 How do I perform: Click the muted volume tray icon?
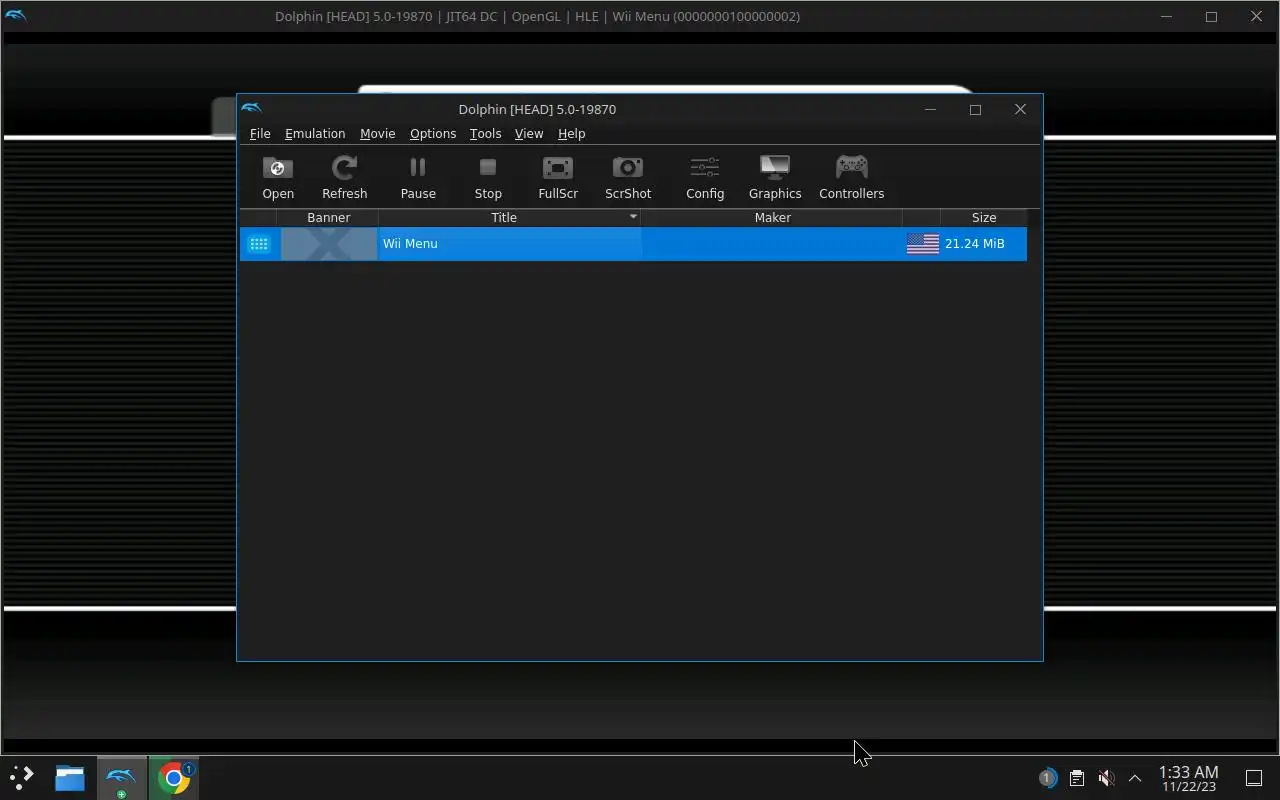[1106, 777]
